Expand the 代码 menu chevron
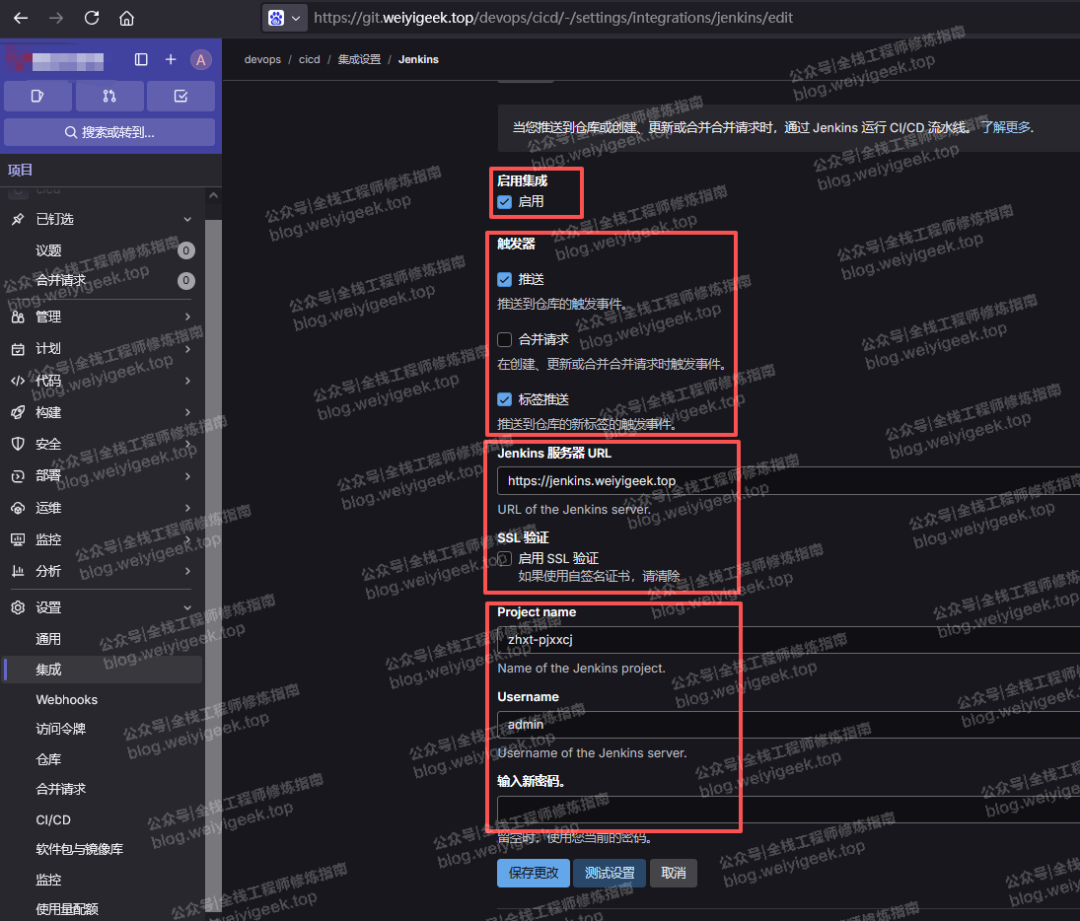 (x=187, y=380)
